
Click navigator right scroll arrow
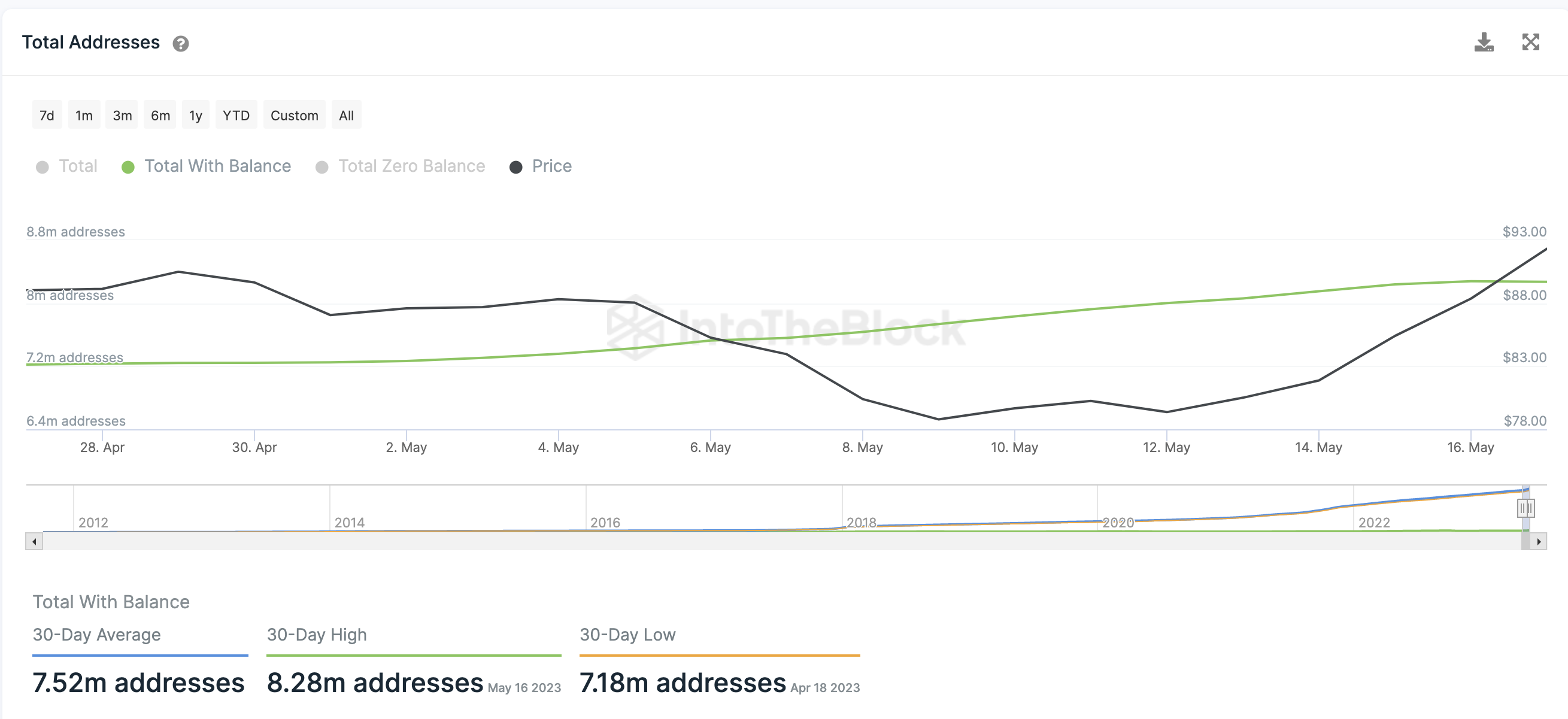tap(1538, 541)
